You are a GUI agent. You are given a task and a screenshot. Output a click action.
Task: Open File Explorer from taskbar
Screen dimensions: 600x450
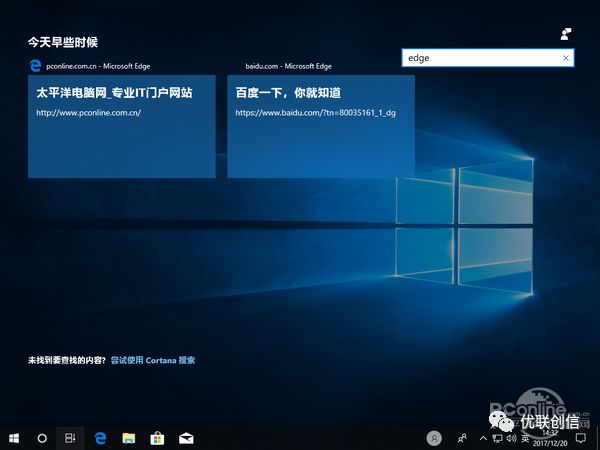tap(129, 438)
